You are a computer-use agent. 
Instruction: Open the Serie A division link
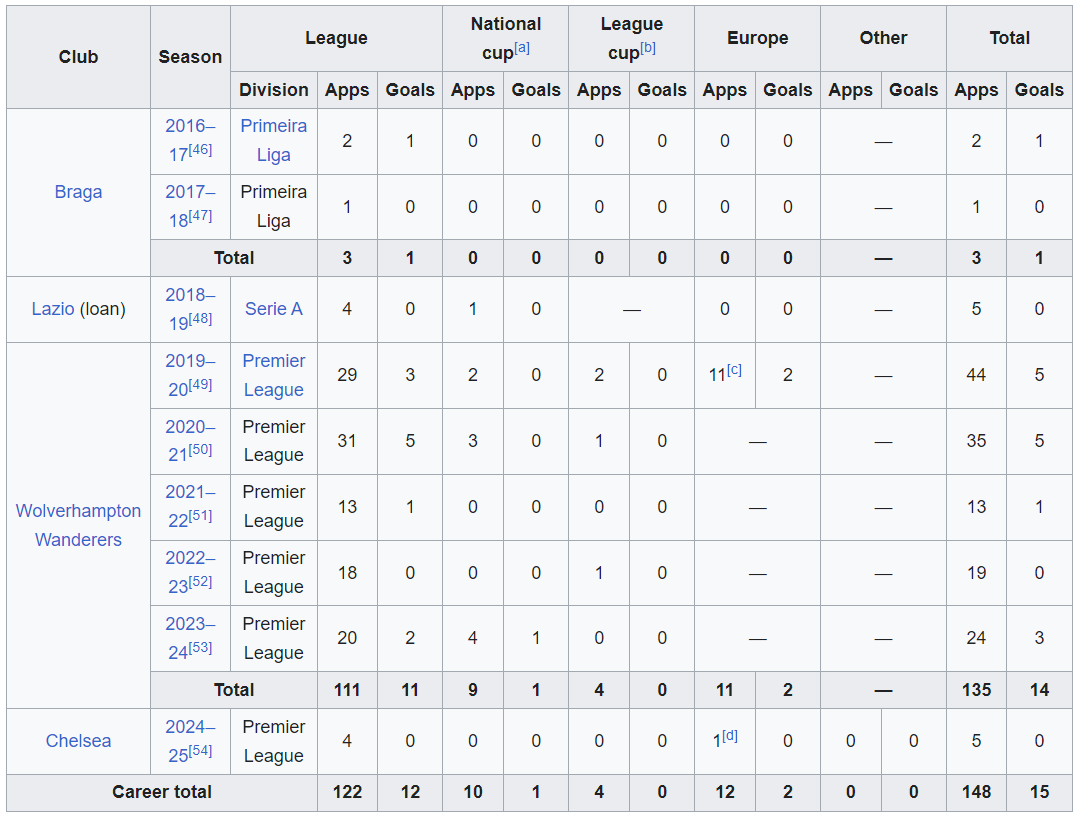(273, 309)
